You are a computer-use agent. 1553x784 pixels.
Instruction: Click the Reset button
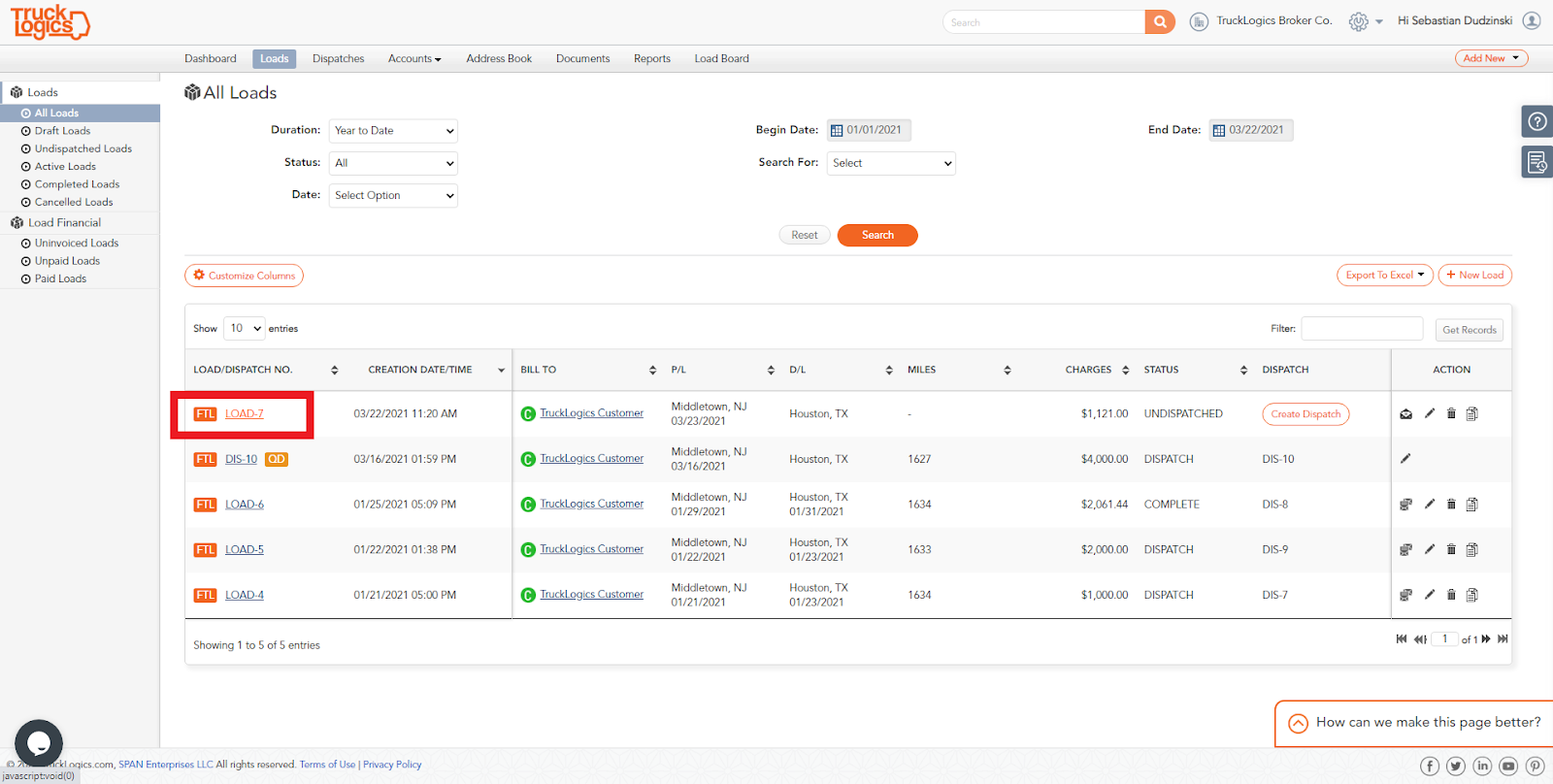coord(805,235)
